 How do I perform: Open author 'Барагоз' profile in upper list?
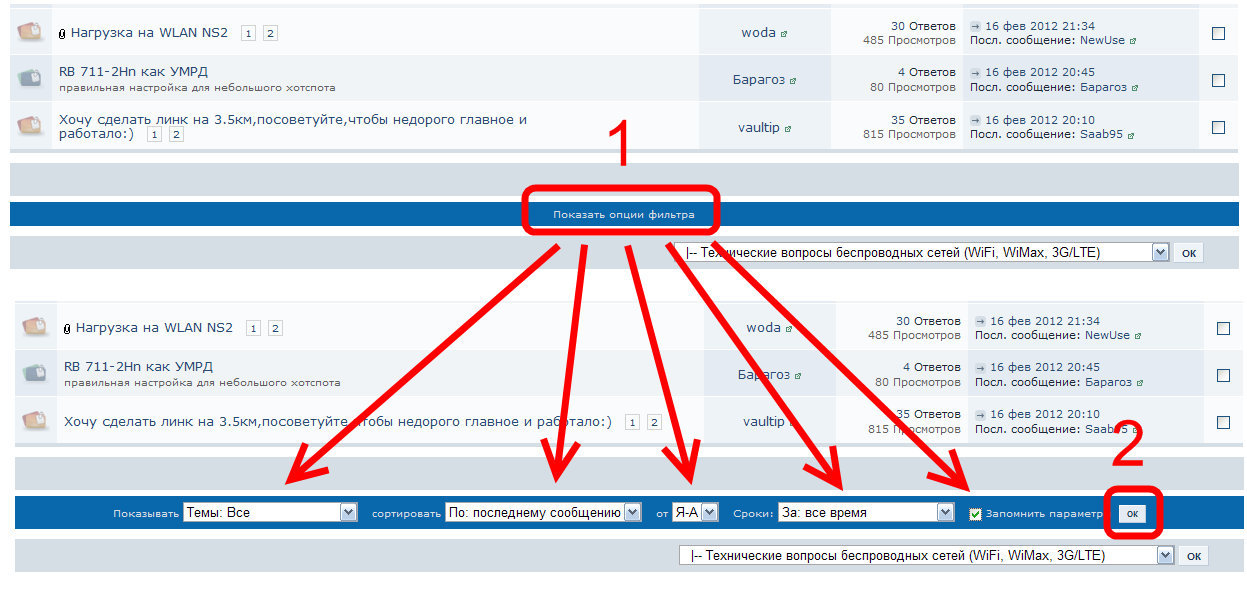759,80
